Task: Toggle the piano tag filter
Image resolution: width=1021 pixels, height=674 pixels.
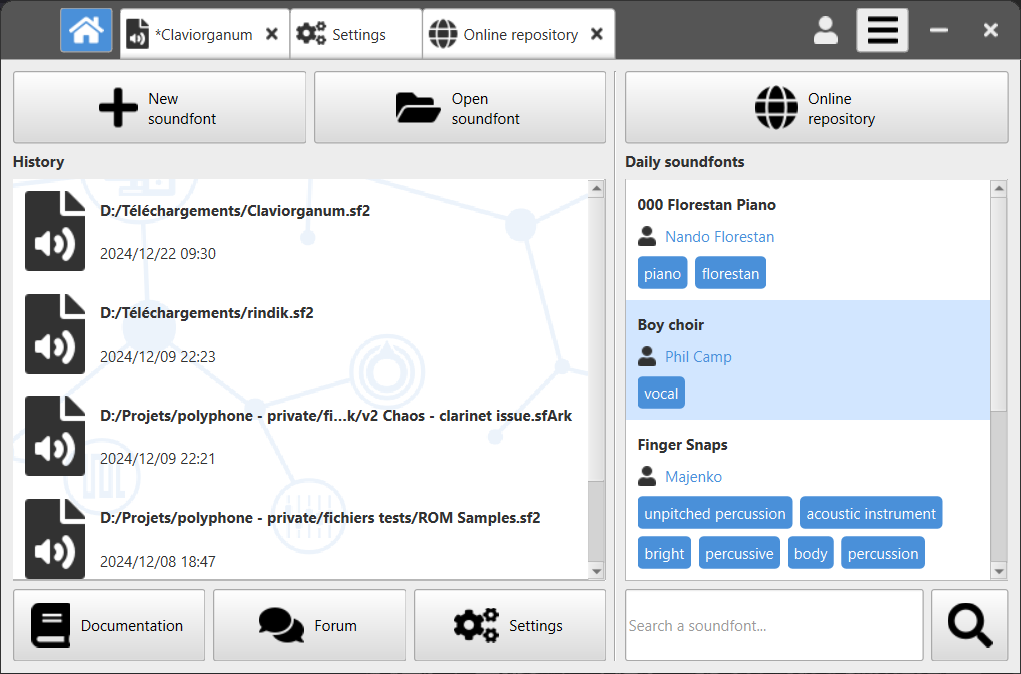Action: (662, 272)
